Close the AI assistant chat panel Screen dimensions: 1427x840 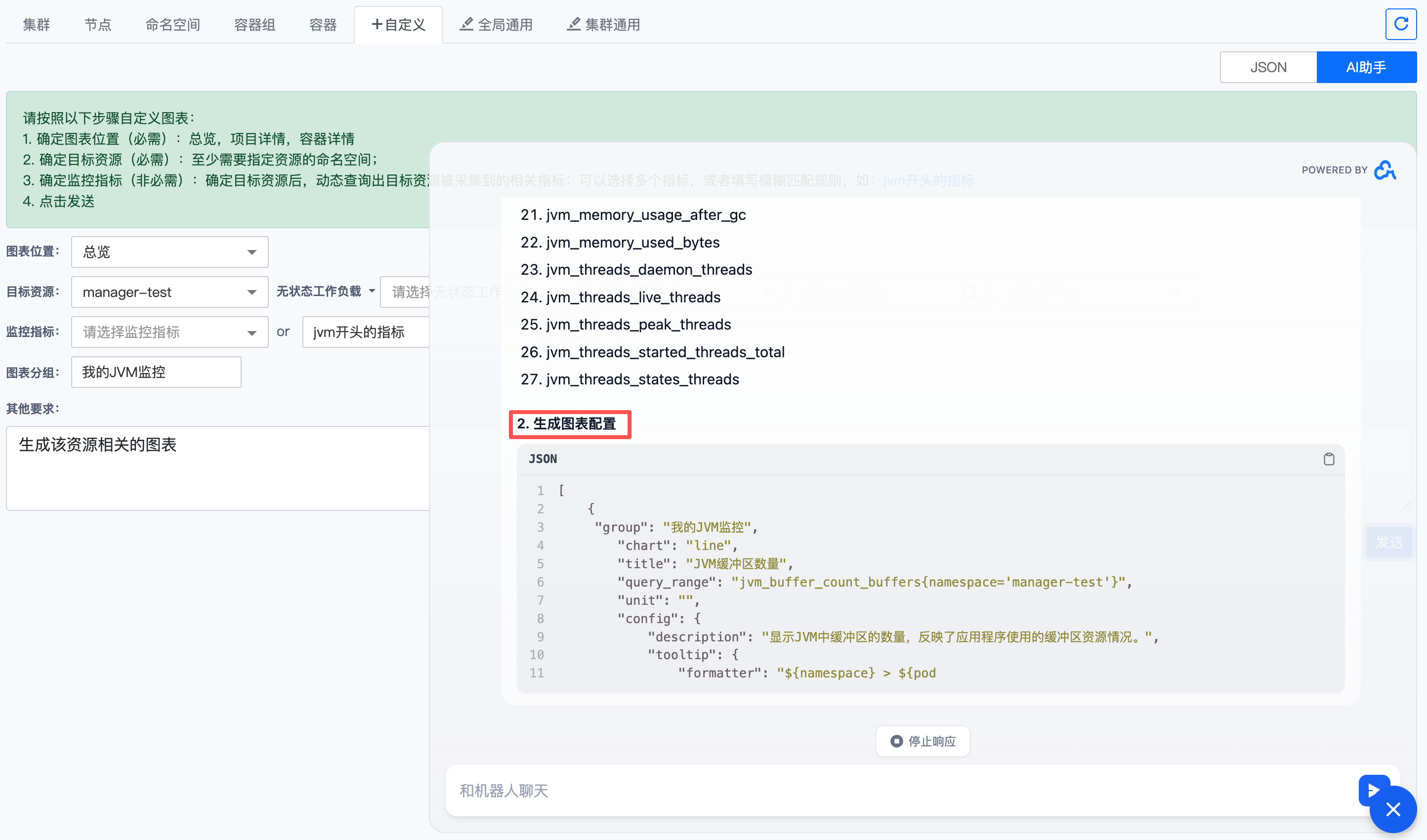[x=1393, y=809]
